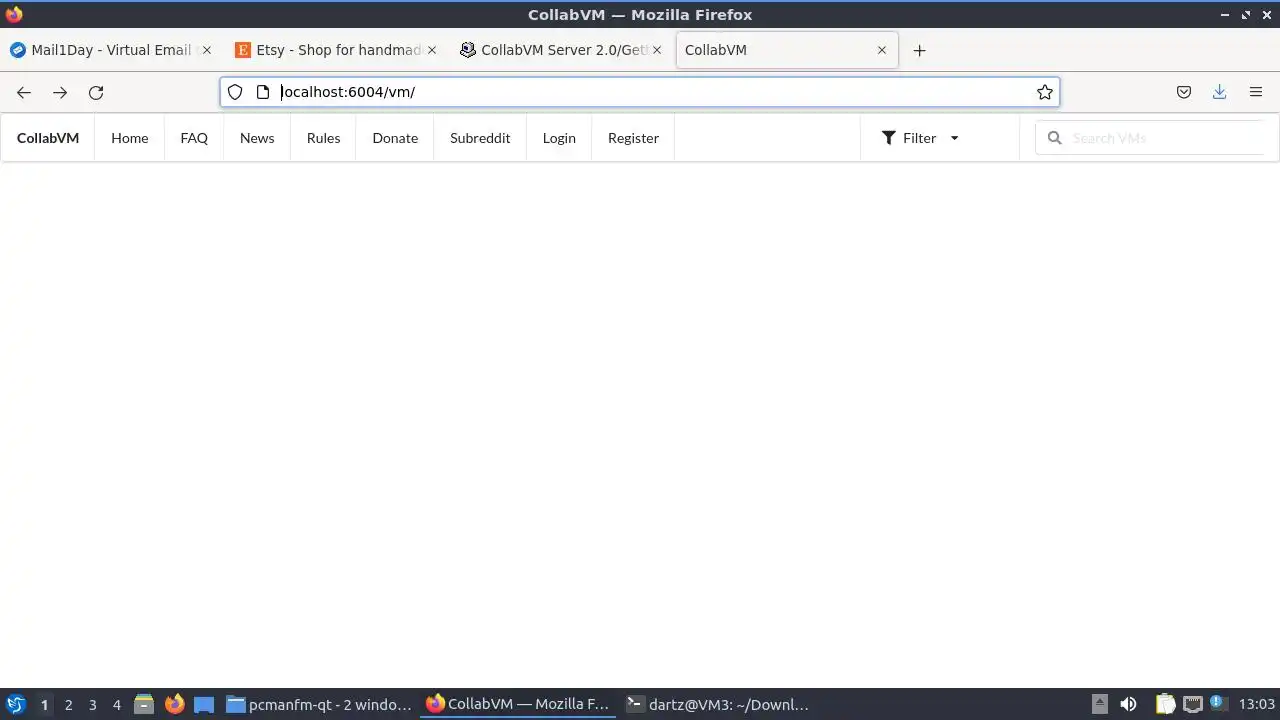Bookmark this page with the star
The width and height of the screenshot is (1280, 720).
point(1045,92)
